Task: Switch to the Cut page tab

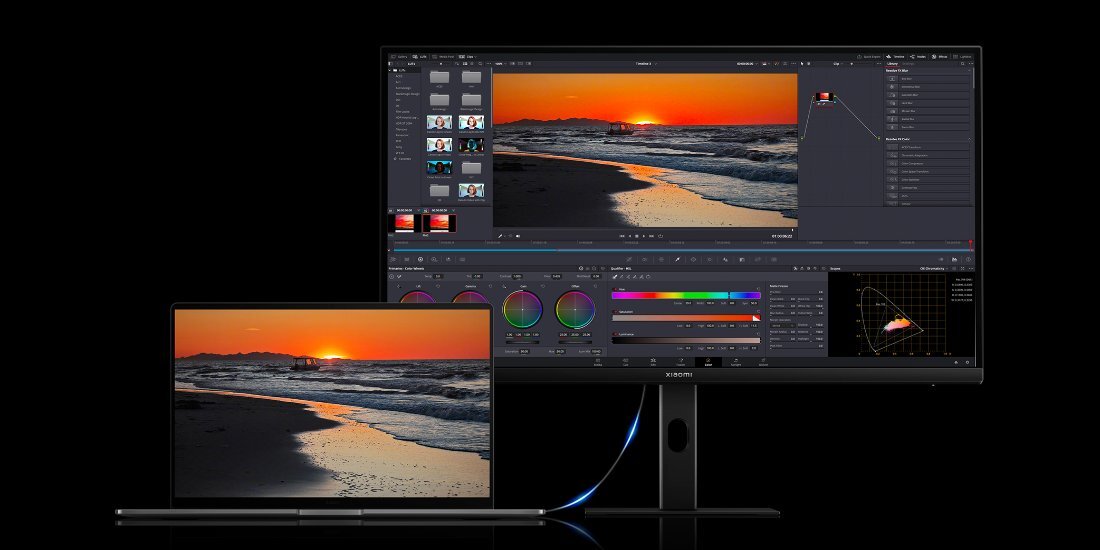Action: tap(625, 363)
